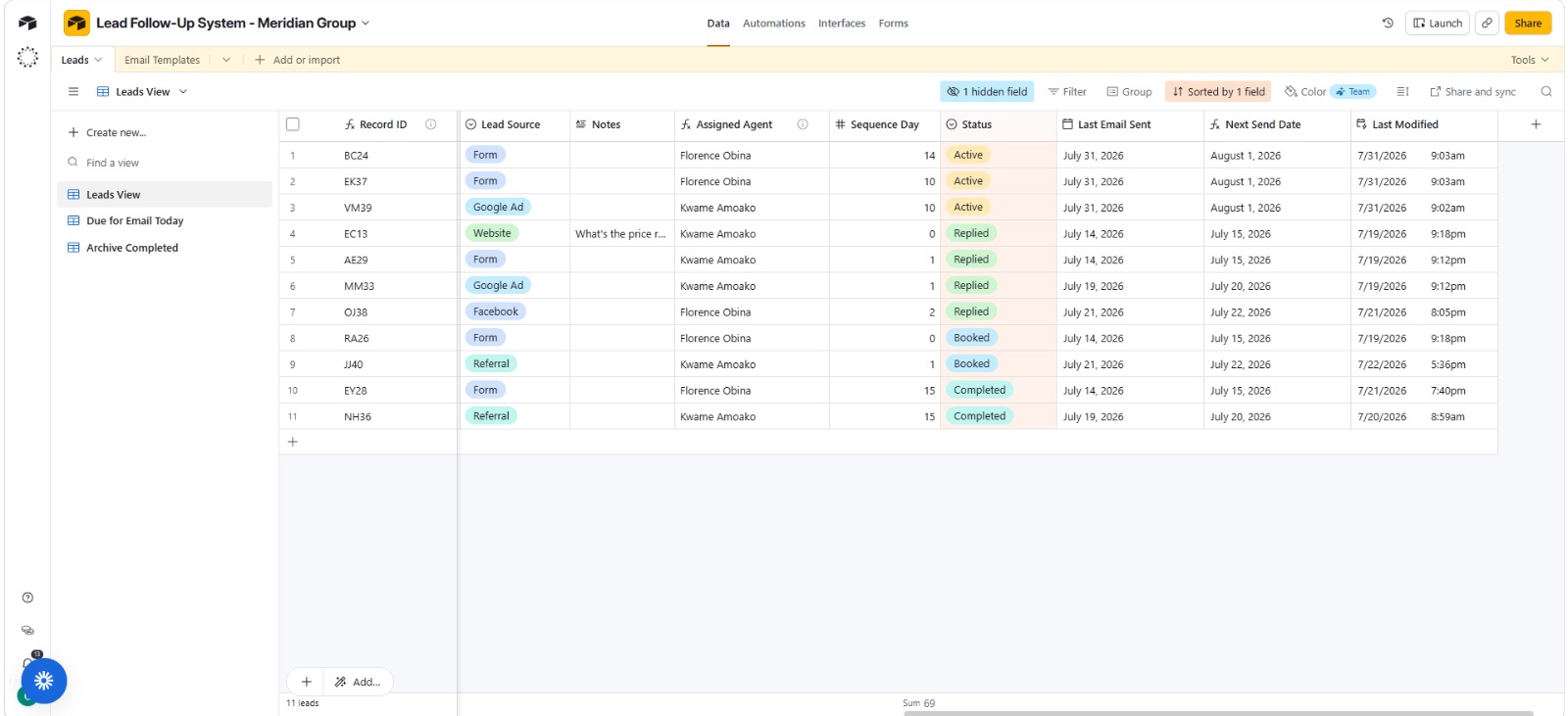Open the Airtable home logo

coord(27,23)
